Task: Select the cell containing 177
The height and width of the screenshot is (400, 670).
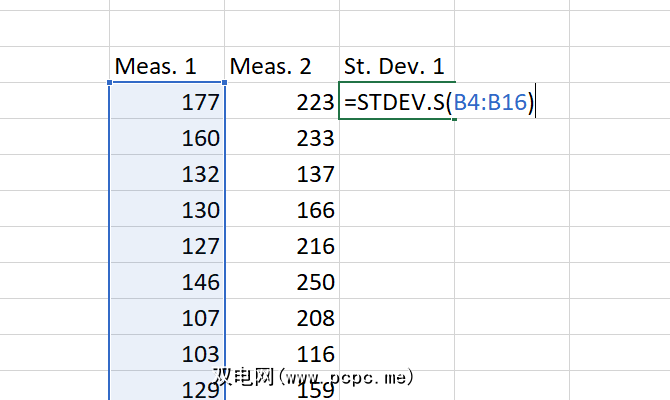Action: click(167, 102)
